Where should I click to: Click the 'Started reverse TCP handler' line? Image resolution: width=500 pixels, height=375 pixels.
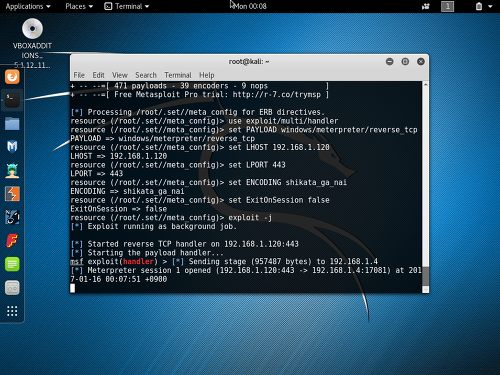tap(185, 244)
